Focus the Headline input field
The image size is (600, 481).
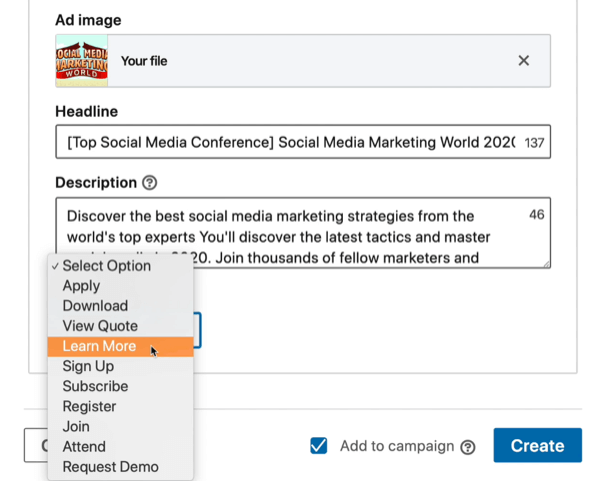tap(303, 142)
